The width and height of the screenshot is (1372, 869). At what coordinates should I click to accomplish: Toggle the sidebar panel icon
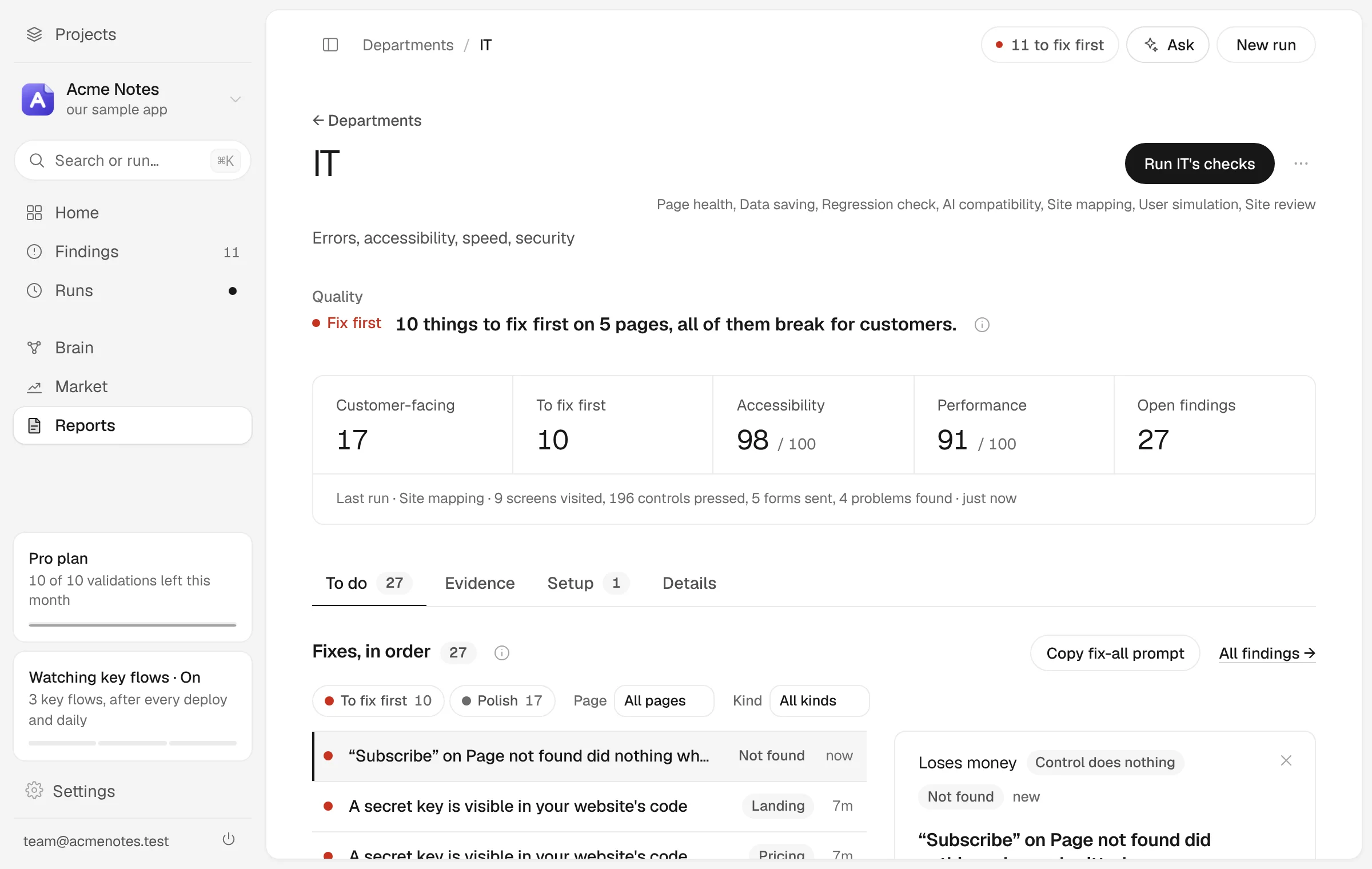330,45
